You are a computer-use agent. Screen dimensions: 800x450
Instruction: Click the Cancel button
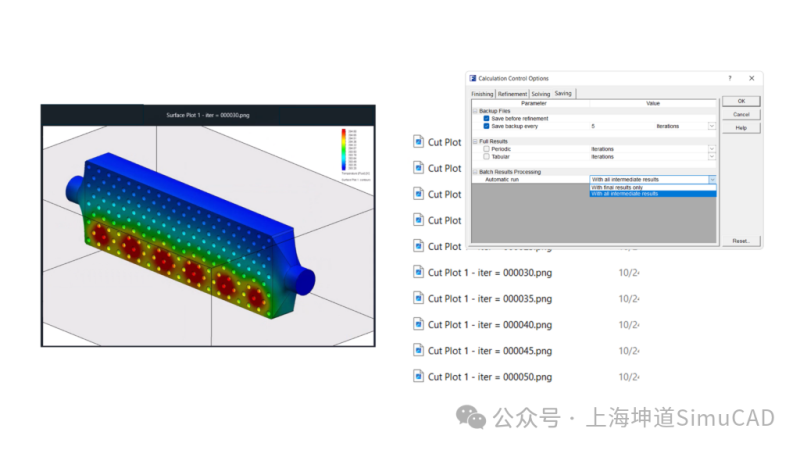(741, 114)
